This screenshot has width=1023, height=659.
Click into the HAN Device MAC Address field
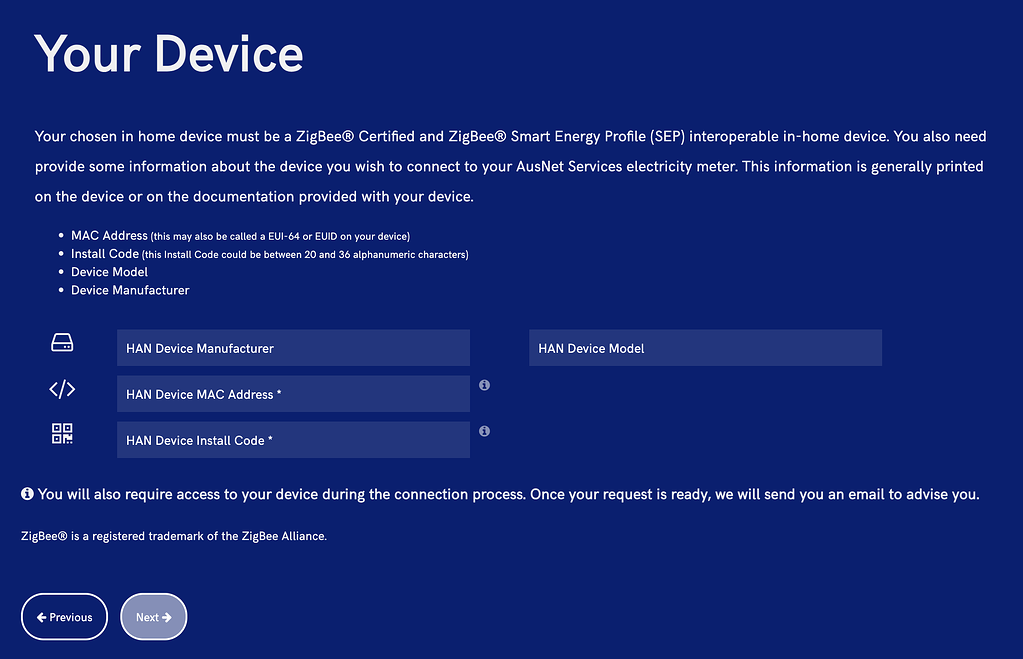pos(293,394)
